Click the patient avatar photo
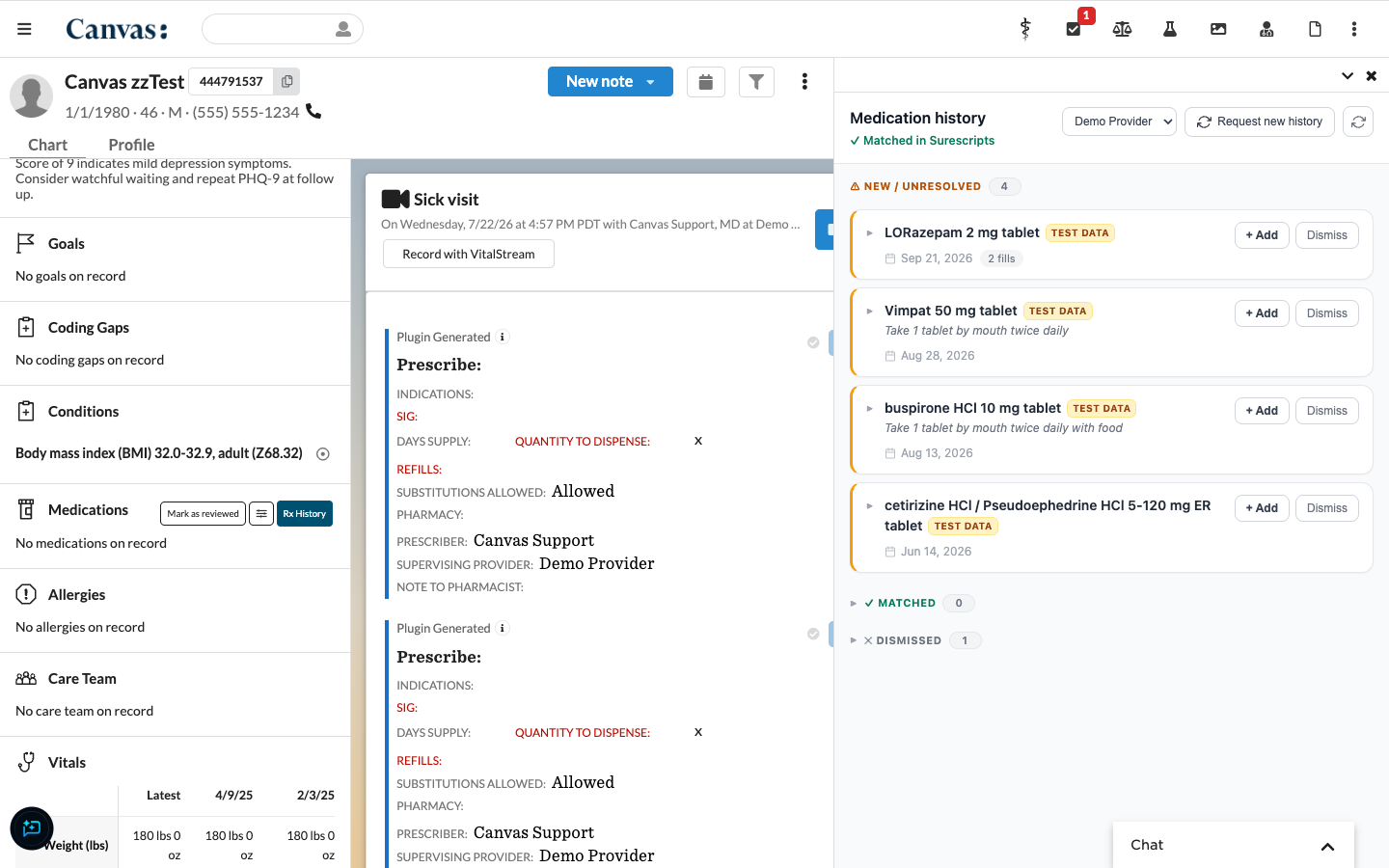The width and height of the screenshot is (1389, 868). click(x=31, y=96)
